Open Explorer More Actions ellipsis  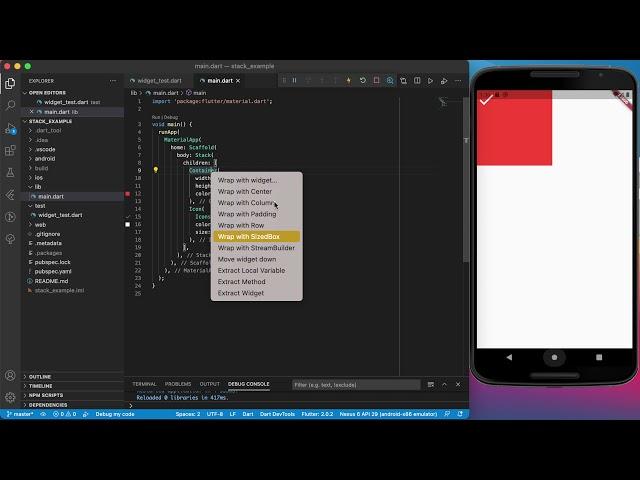click(x=113, y=81)
